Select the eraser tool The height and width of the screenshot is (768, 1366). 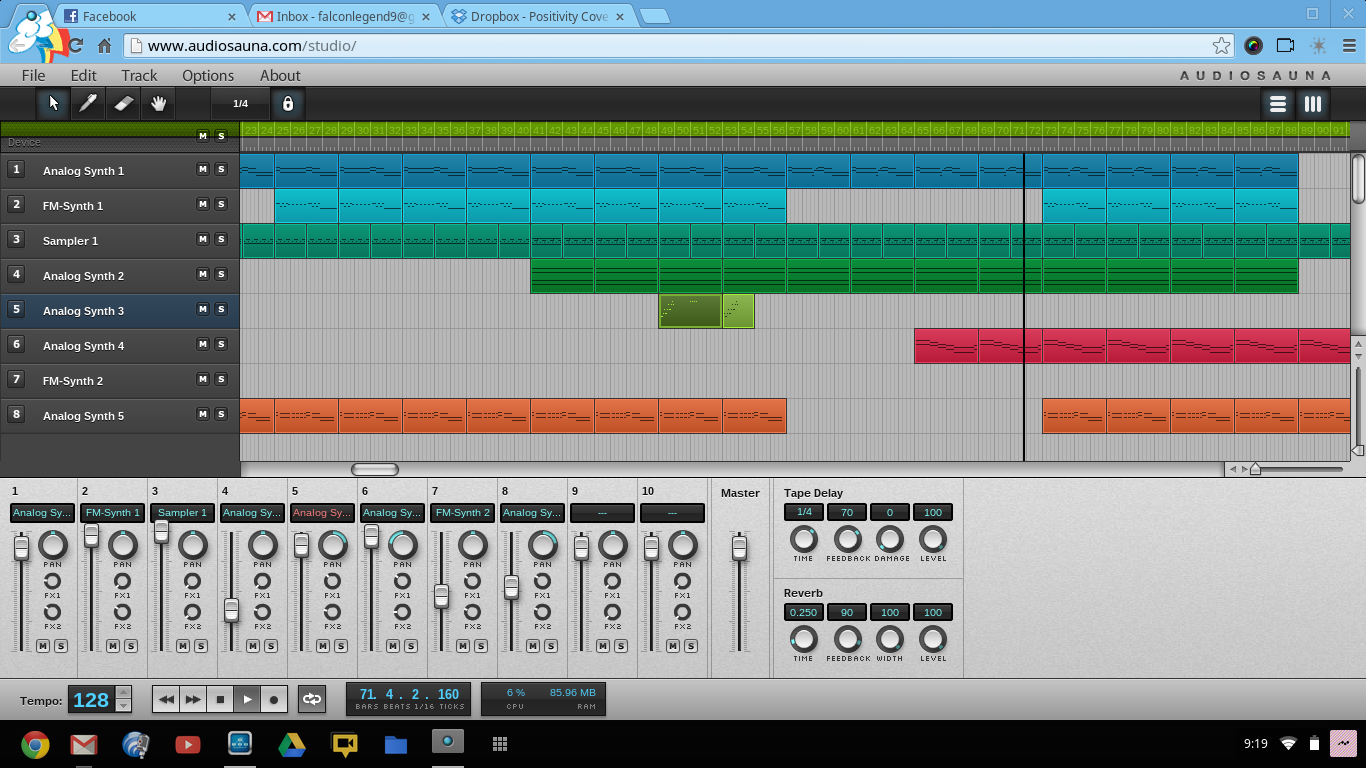click(122, 103)
